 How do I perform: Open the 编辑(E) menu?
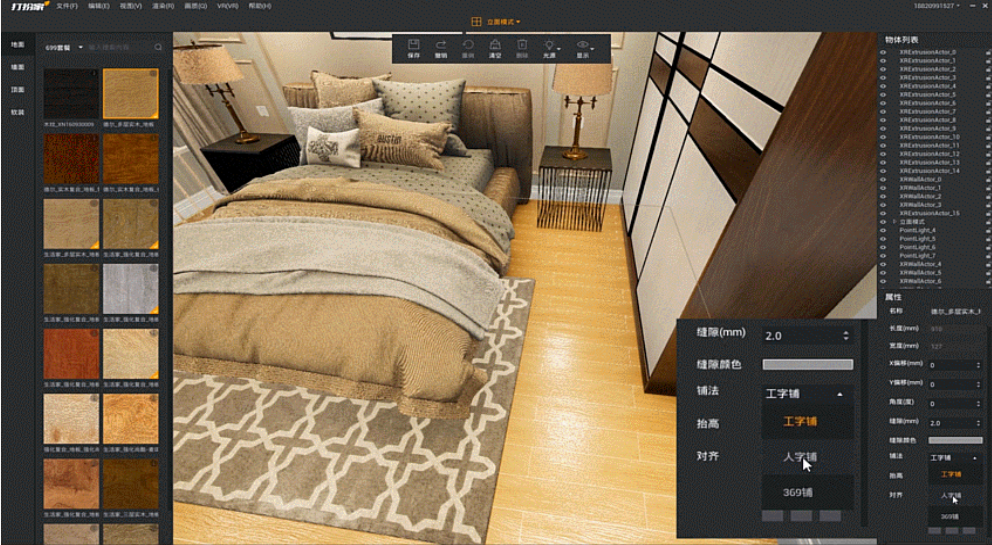[99, 6]
